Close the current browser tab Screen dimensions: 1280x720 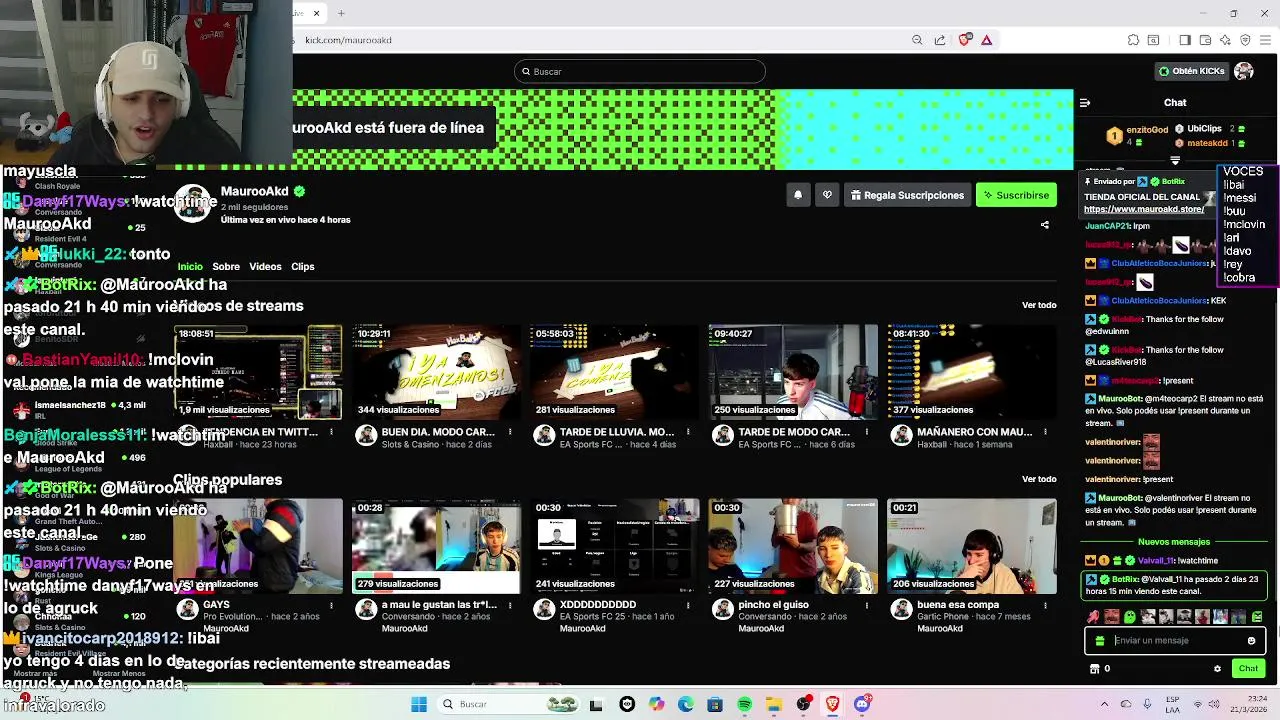[316, 13]
